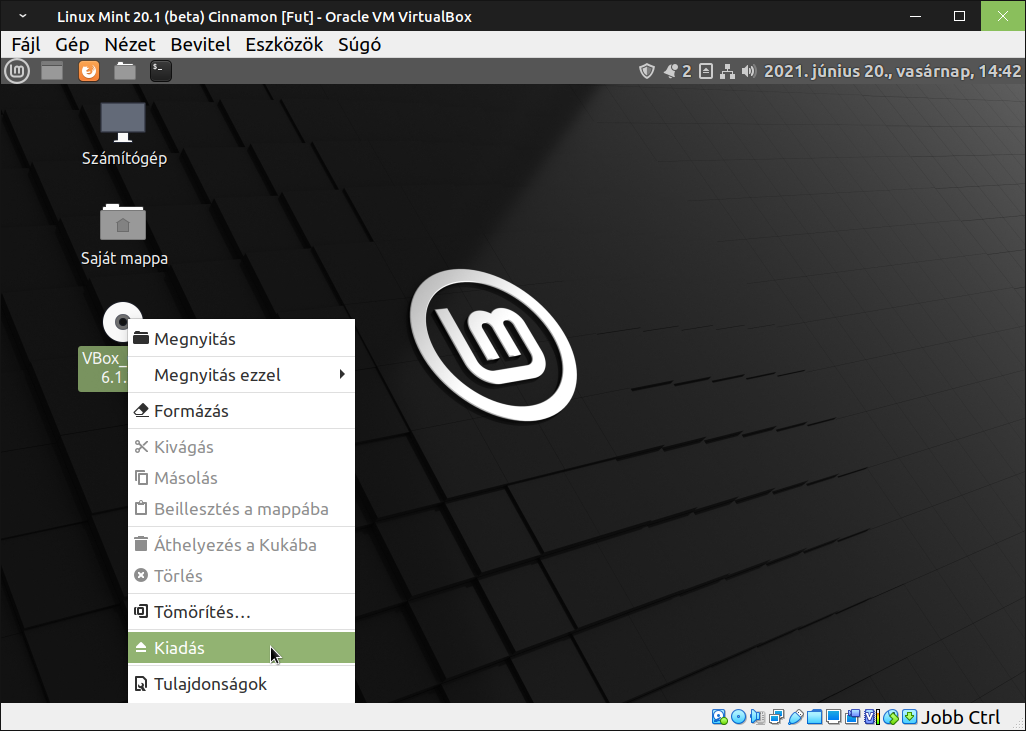Click the CPU virtualization V status icon
Viewport: 1026px width, 731px height.
click(872, 717)
